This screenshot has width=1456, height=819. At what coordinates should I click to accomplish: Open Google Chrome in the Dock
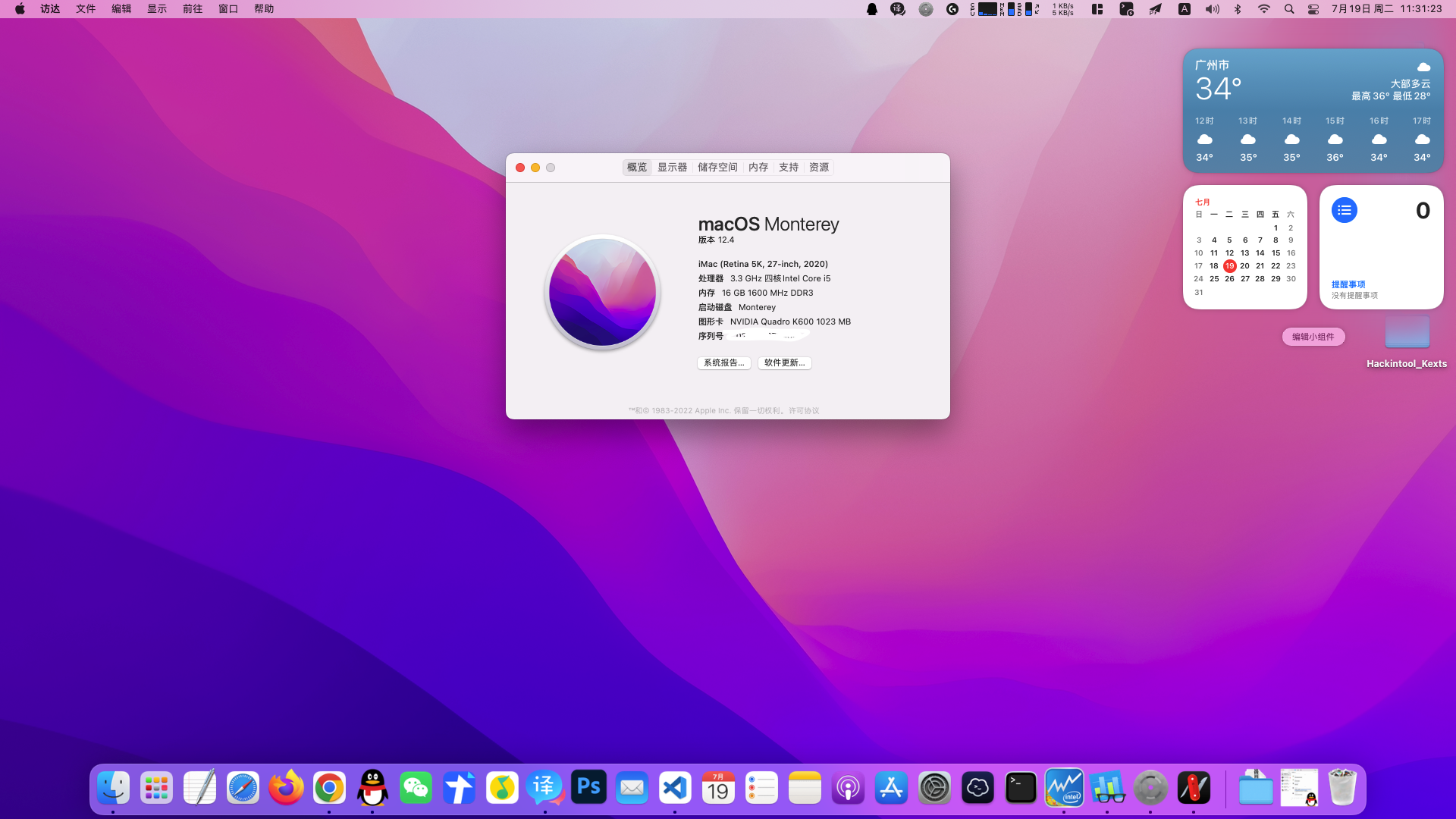(329, 788)
